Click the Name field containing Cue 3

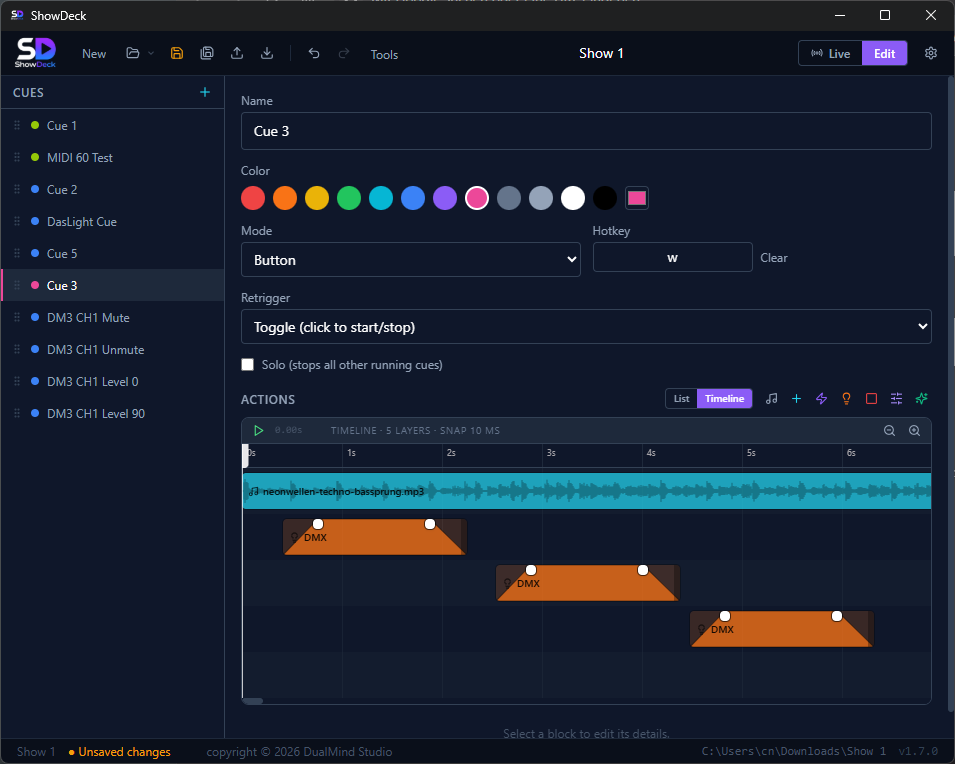pos(586,131)
